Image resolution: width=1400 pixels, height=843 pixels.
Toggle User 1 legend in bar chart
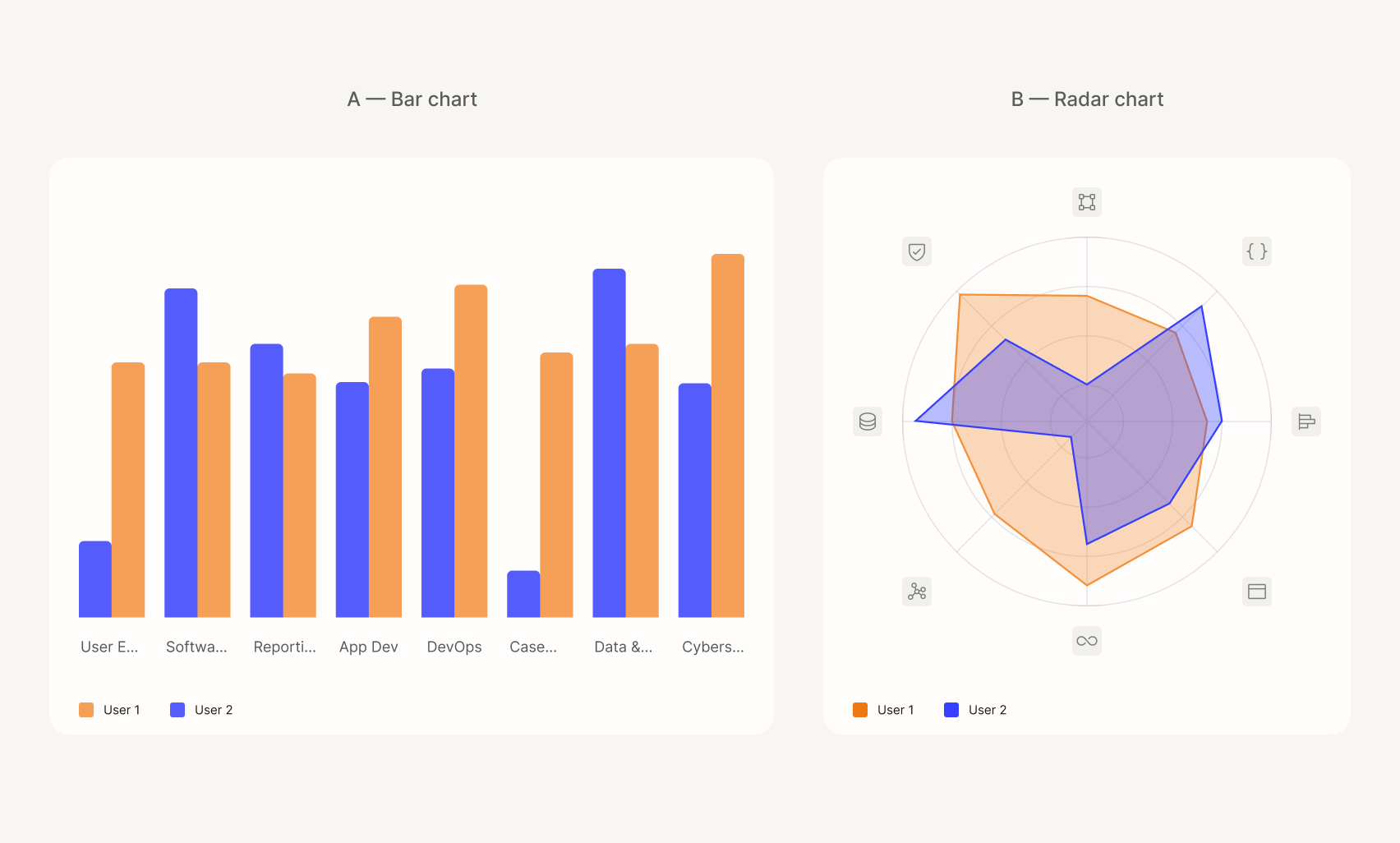click(x=109, y=710)
